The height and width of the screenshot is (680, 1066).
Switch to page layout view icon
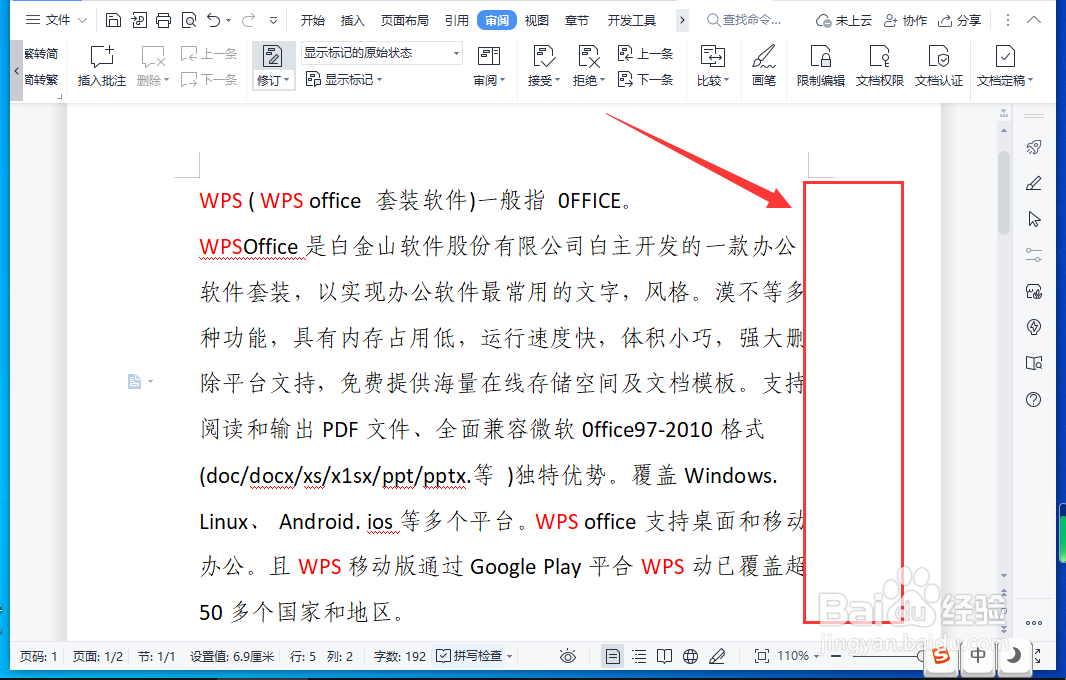(x=613, y=656)
